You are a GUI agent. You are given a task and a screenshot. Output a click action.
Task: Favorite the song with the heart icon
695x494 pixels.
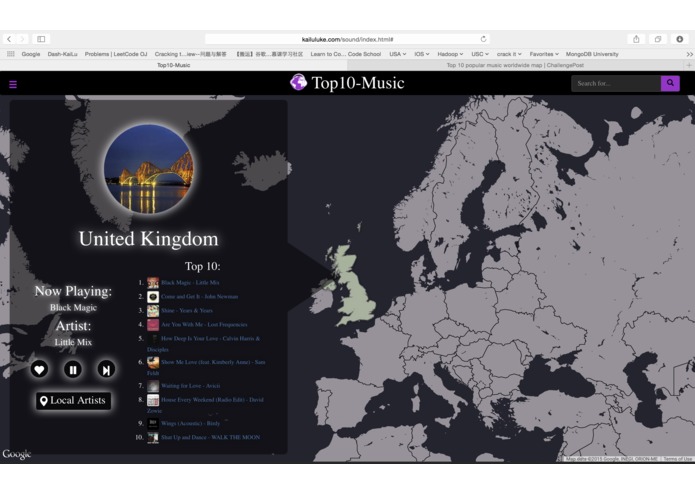(x=39, y=369)
